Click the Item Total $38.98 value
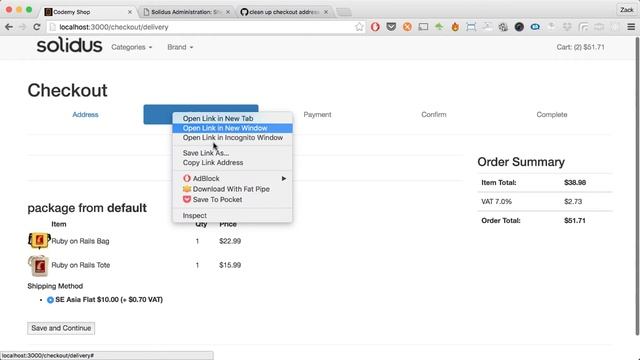Image resolution: width=640 pixels, height=360 pixels. (x=575, y=183)
